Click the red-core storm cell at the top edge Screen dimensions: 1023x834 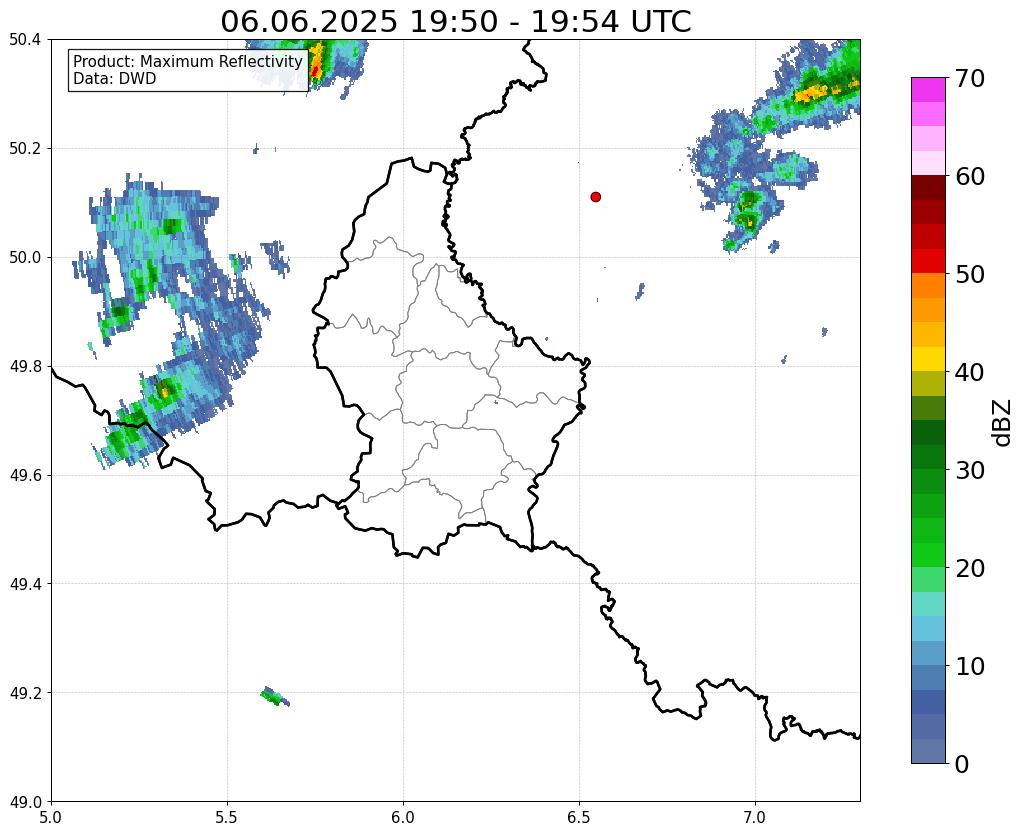(316, 65)
